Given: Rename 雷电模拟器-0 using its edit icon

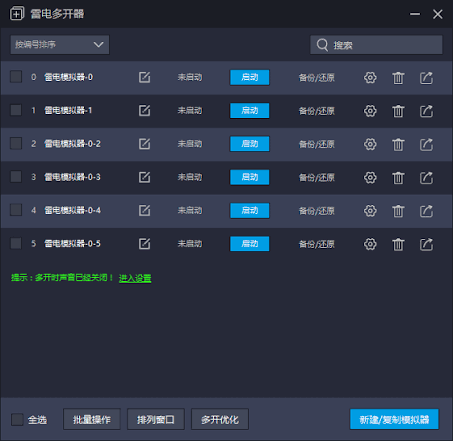Looking at the screenshot, I should (144, 77).
